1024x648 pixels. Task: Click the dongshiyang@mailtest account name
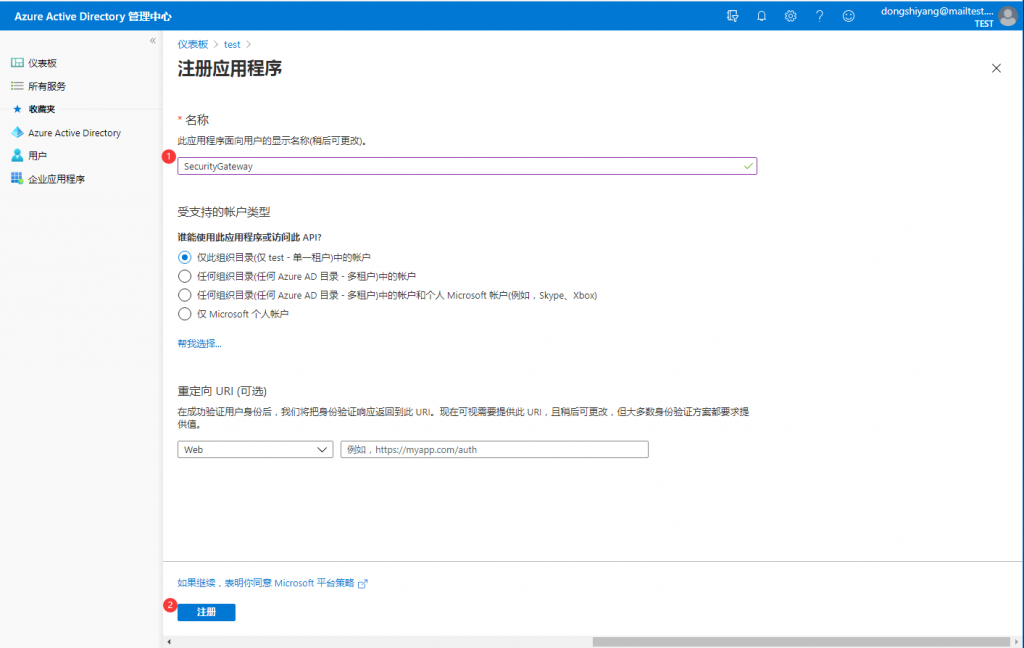coord(937,11)
